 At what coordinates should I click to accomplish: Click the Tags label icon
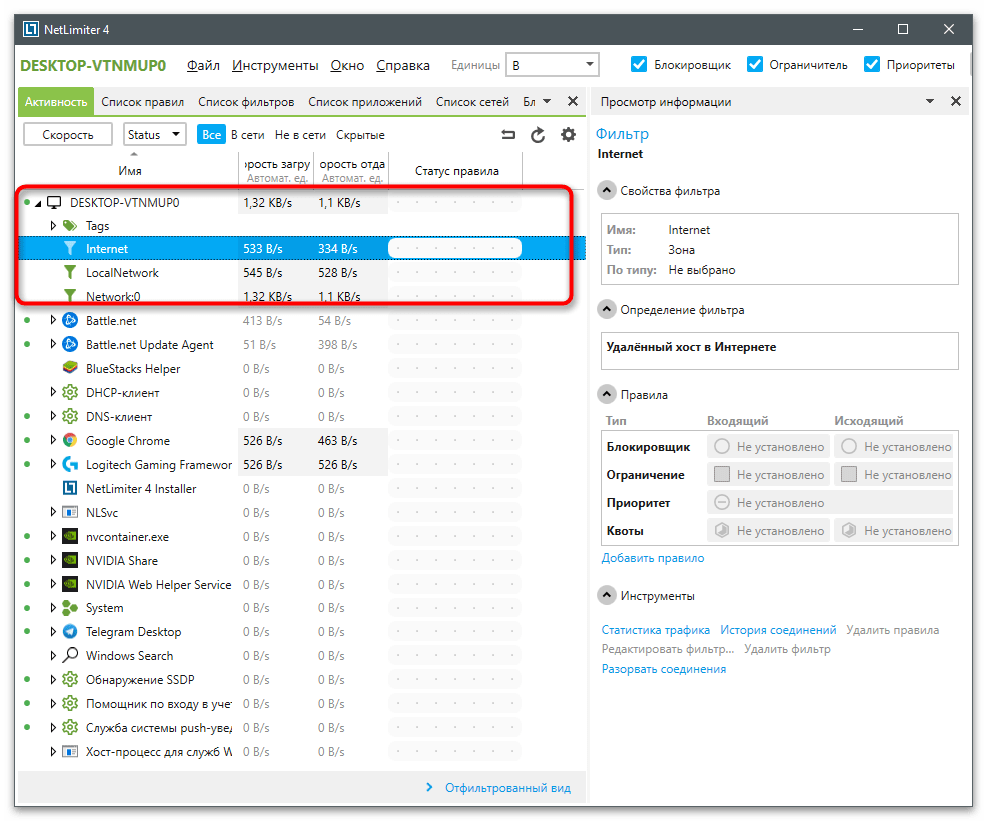70,225
